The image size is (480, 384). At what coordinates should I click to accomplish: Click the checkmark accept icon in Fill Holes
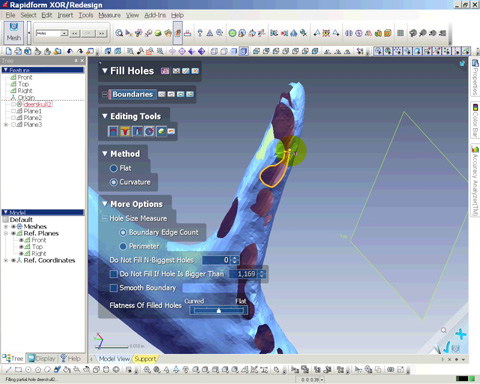[x=186, y=71]
